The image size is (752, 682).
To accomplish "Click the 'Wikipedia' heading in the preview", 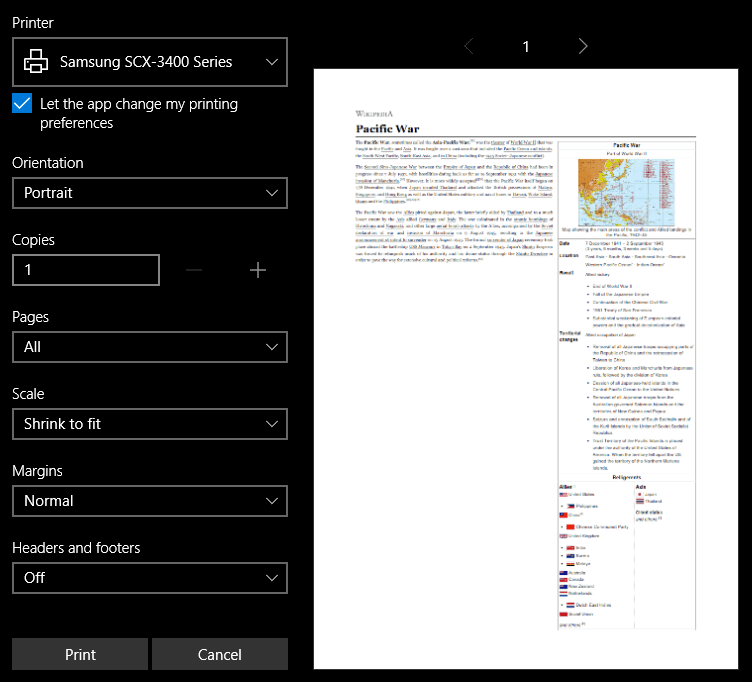I will pyautogui.click(x=374, y=114).
